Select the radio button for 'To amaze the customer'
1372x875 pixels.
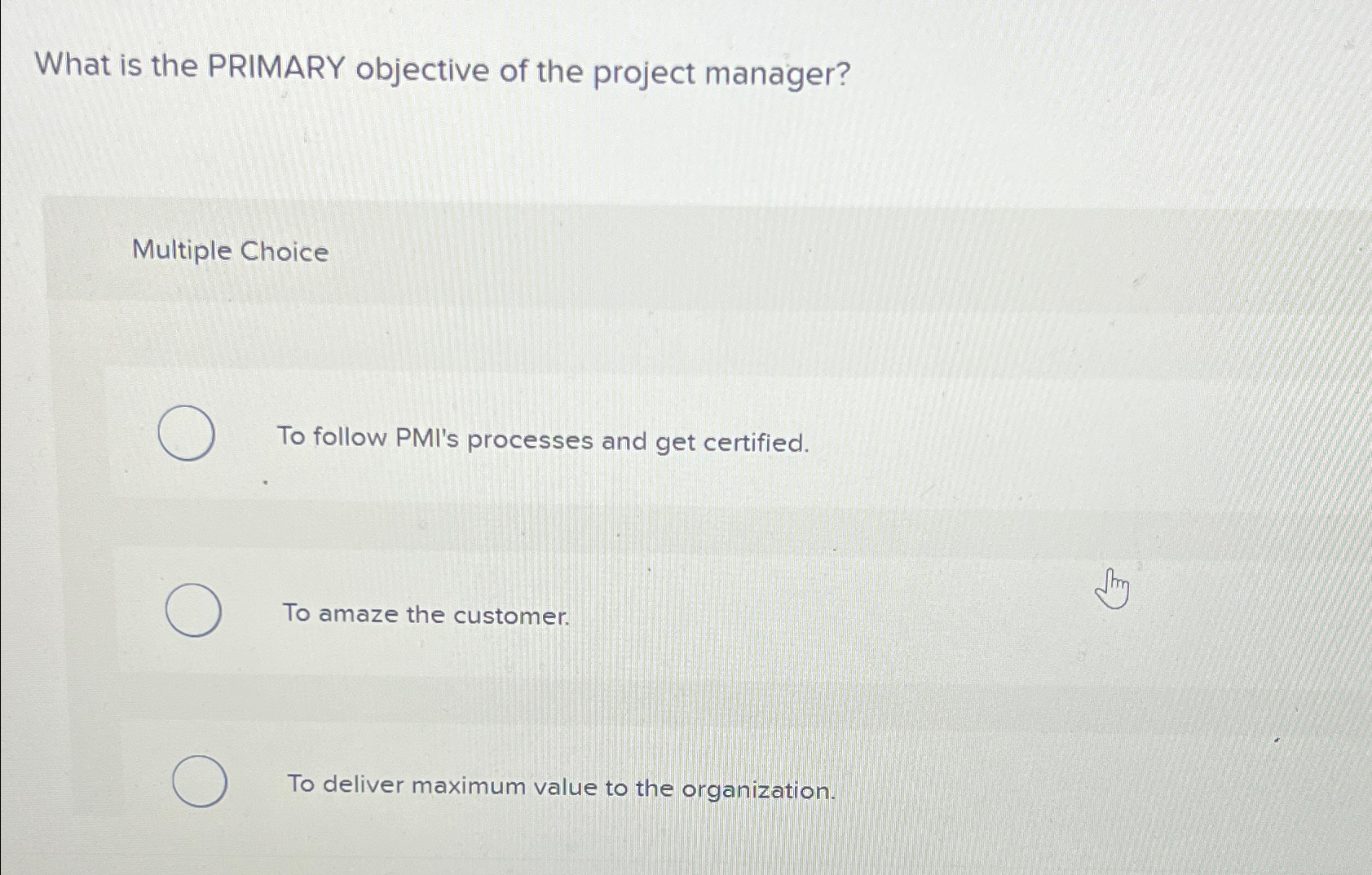tap(194, 612)
